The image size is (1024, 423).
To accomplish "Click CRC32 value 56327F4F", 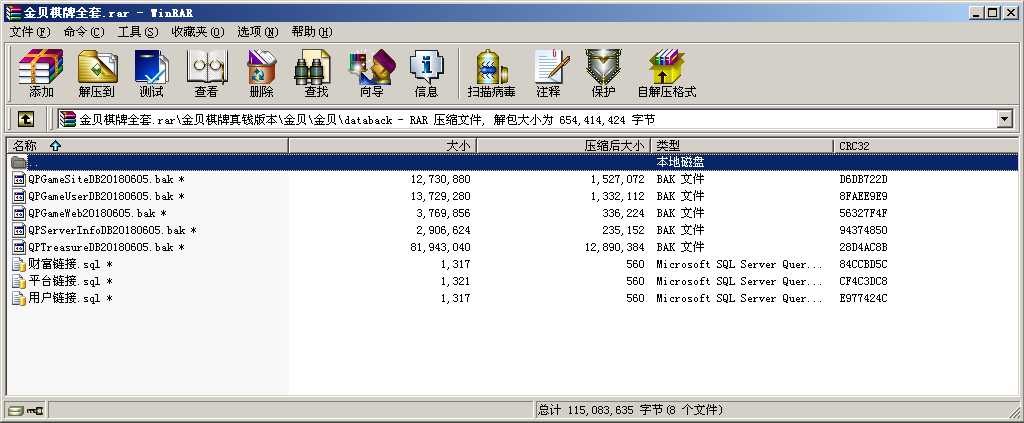I will pyautogui.click(x=863, y=213).
